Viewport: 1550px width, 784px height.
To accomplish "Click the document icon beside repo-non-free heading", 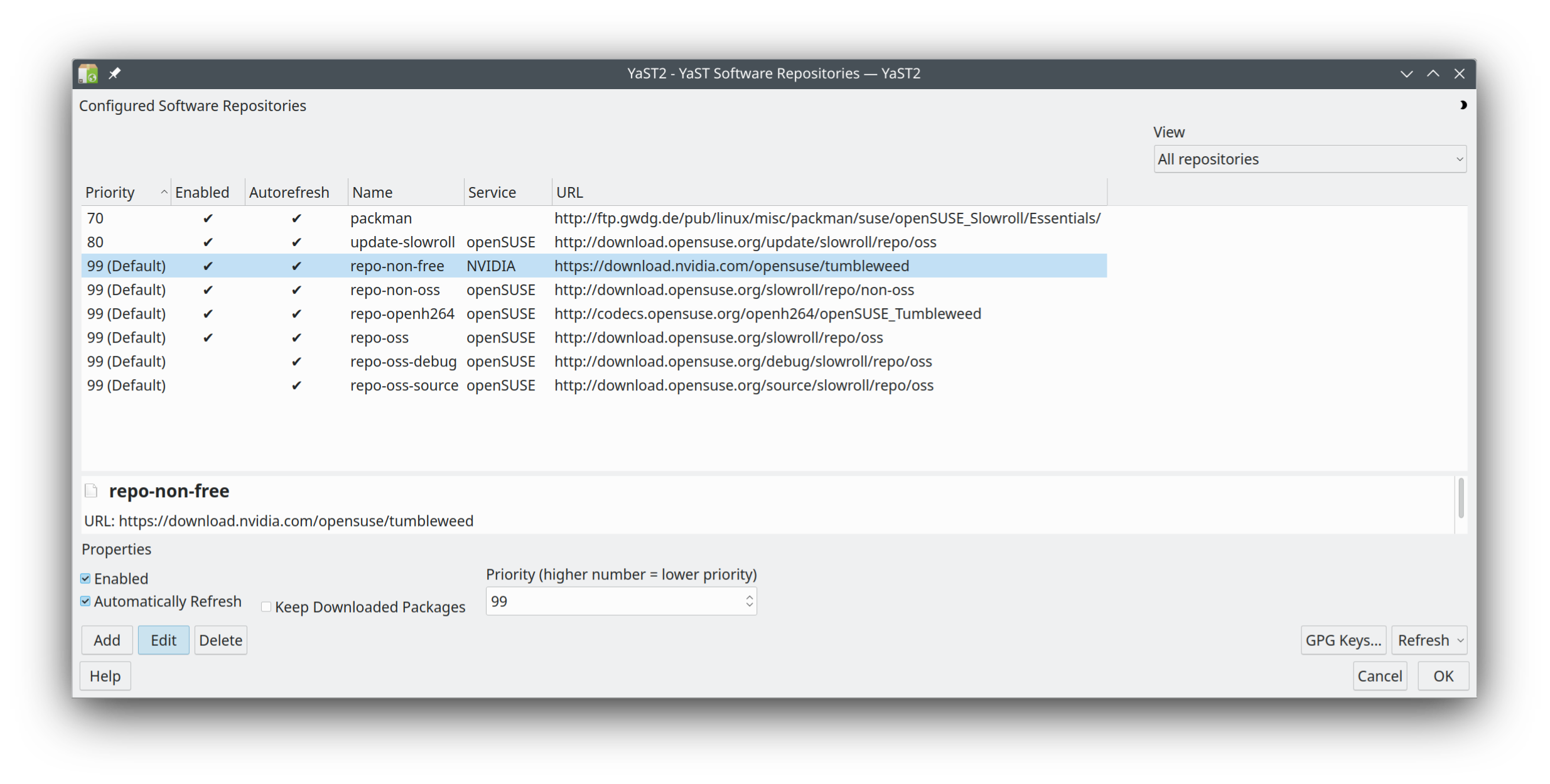I will click(91, 490).
